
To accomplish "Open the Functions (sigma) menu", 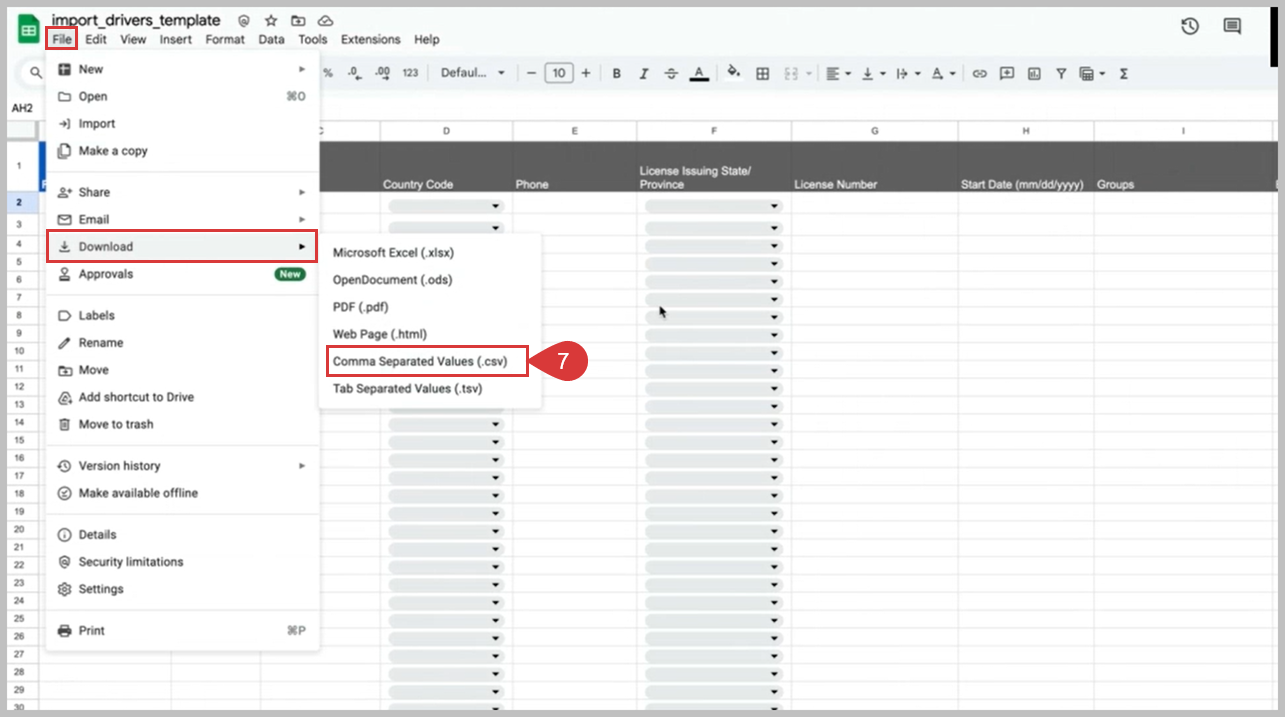I will tap(1124, 72).
